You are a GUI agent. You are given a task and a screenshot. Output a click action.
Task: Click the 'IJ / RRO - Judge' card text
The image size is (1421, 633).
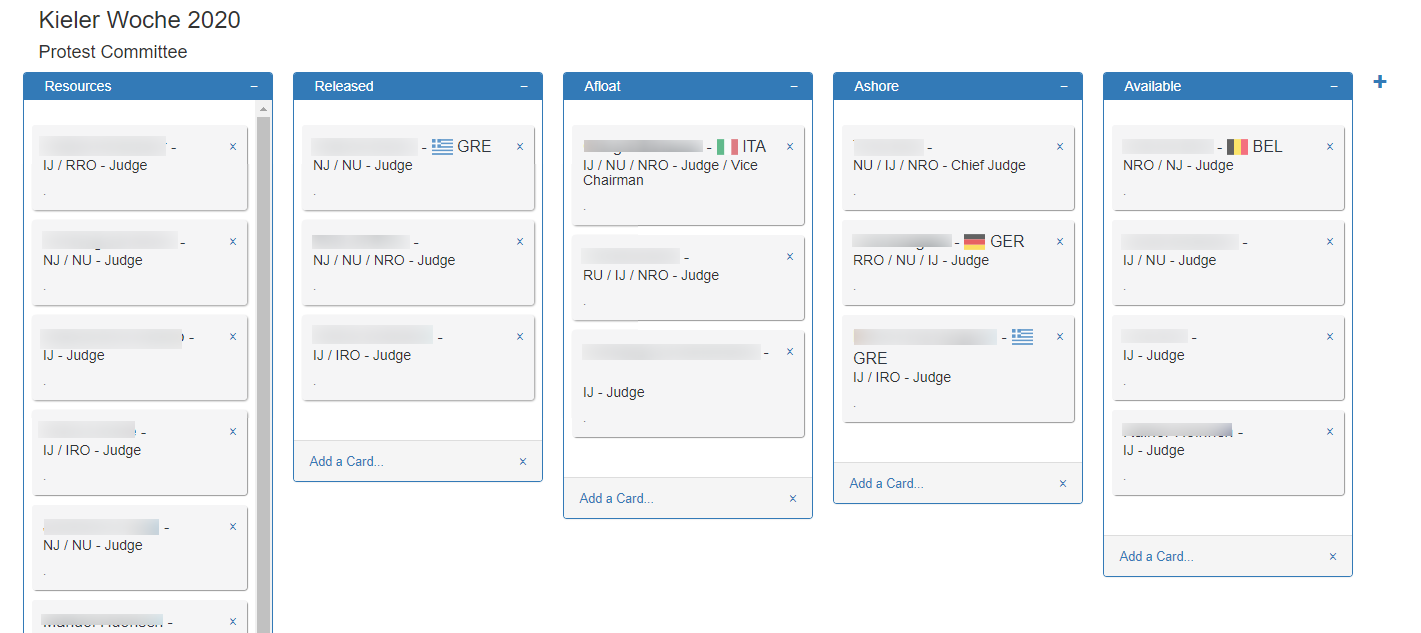(95, 165)
